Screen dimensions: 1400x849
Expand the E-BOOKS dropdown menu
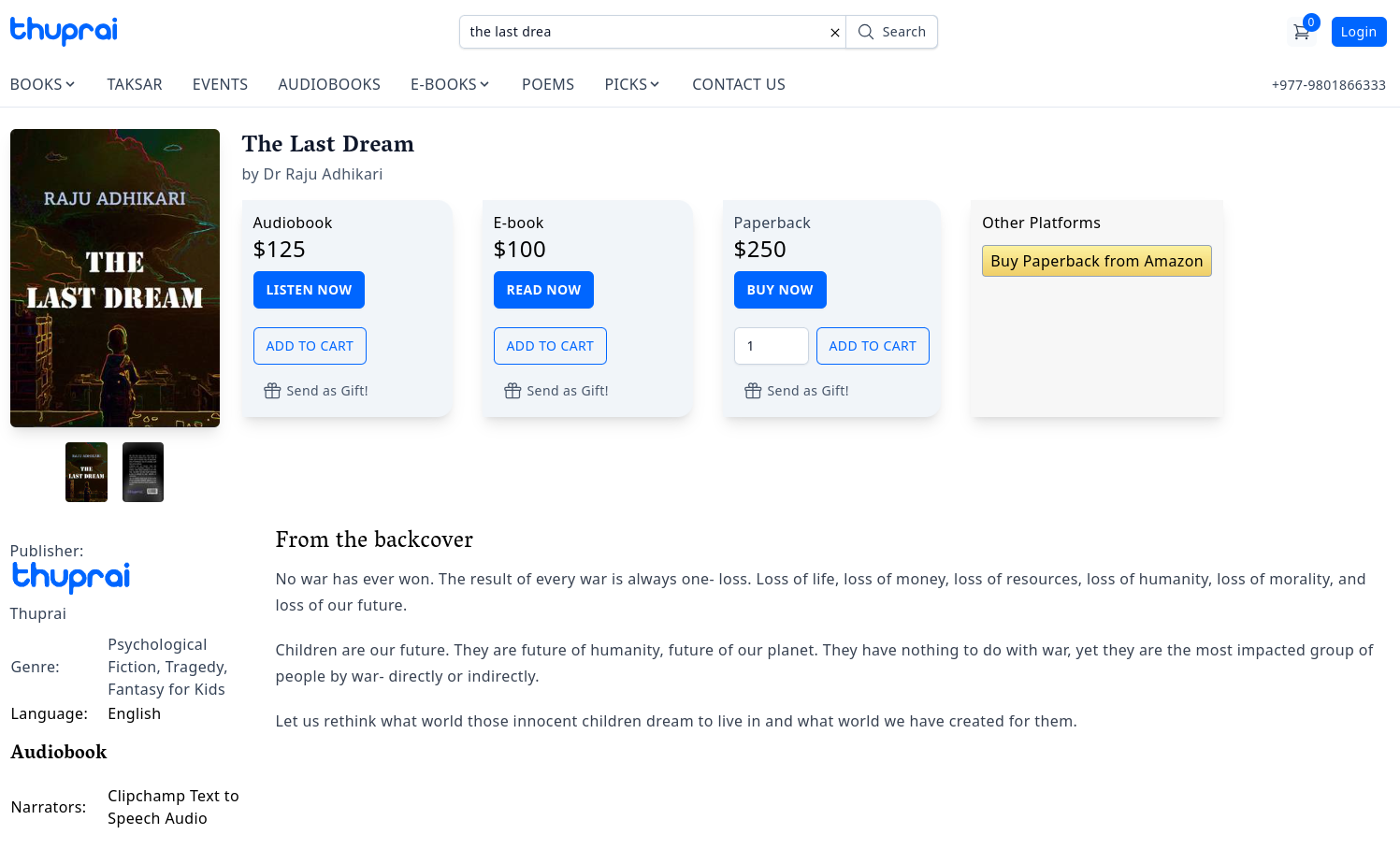[x=450, y=84]
